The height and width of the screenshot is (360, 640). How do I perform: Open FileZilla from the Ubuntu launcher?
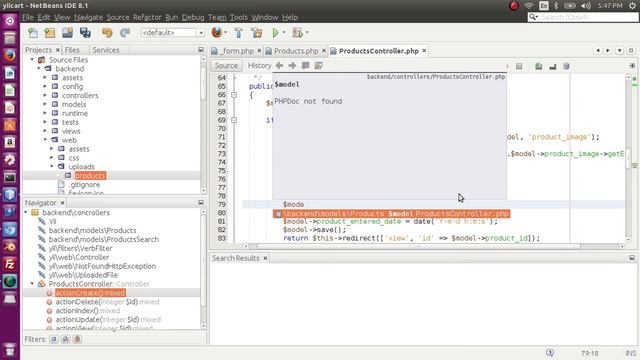(10, 264)
